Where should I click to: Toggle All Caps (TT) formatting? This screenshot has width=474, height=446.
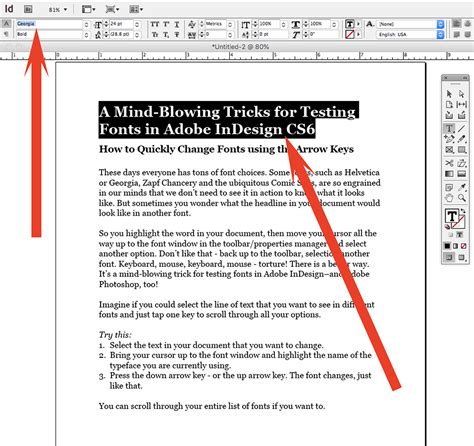pyautogui.click(x=155, y=24)
